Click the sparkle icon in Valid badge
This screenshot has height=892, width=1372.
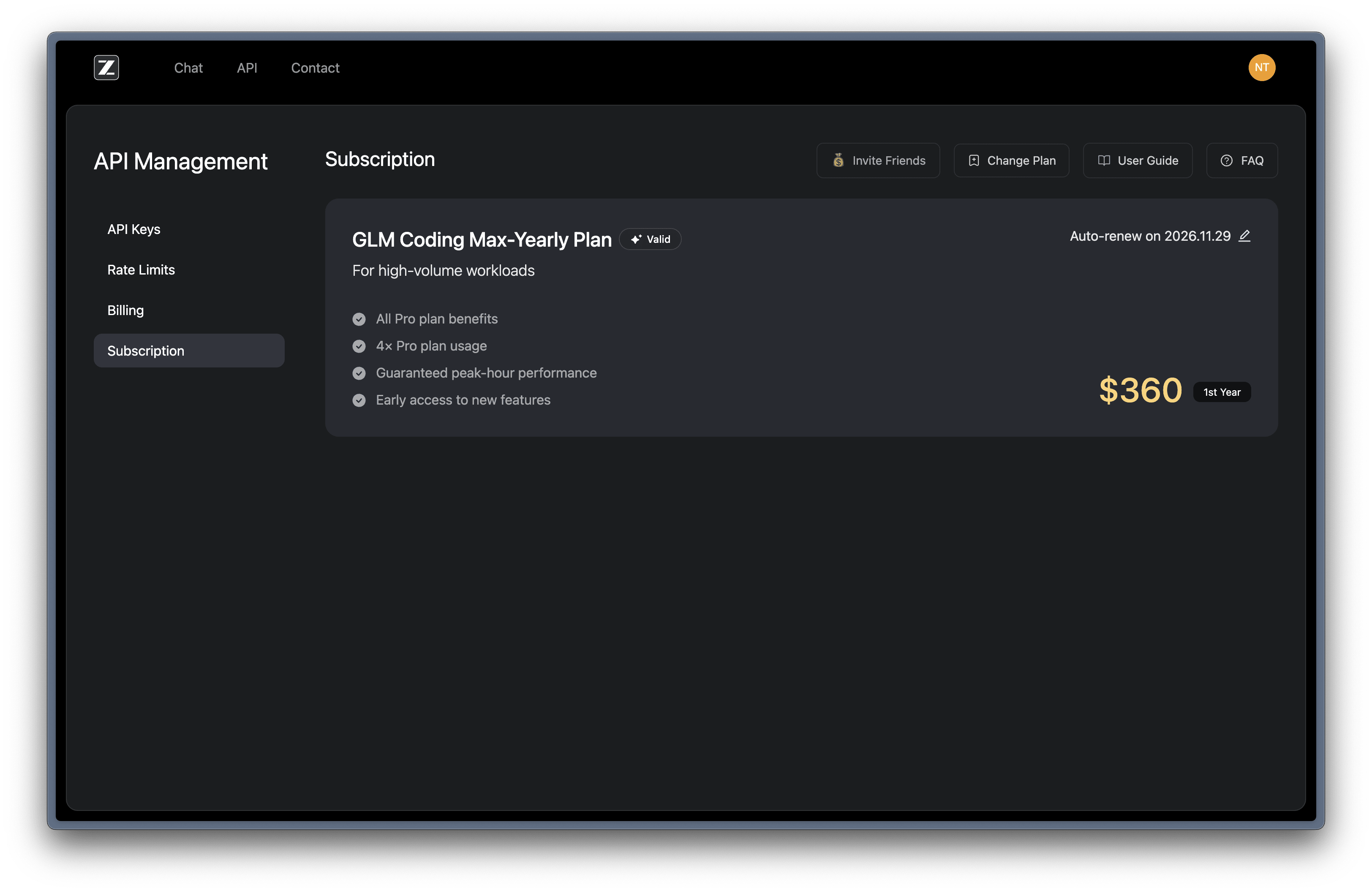(x=636, y=239)
